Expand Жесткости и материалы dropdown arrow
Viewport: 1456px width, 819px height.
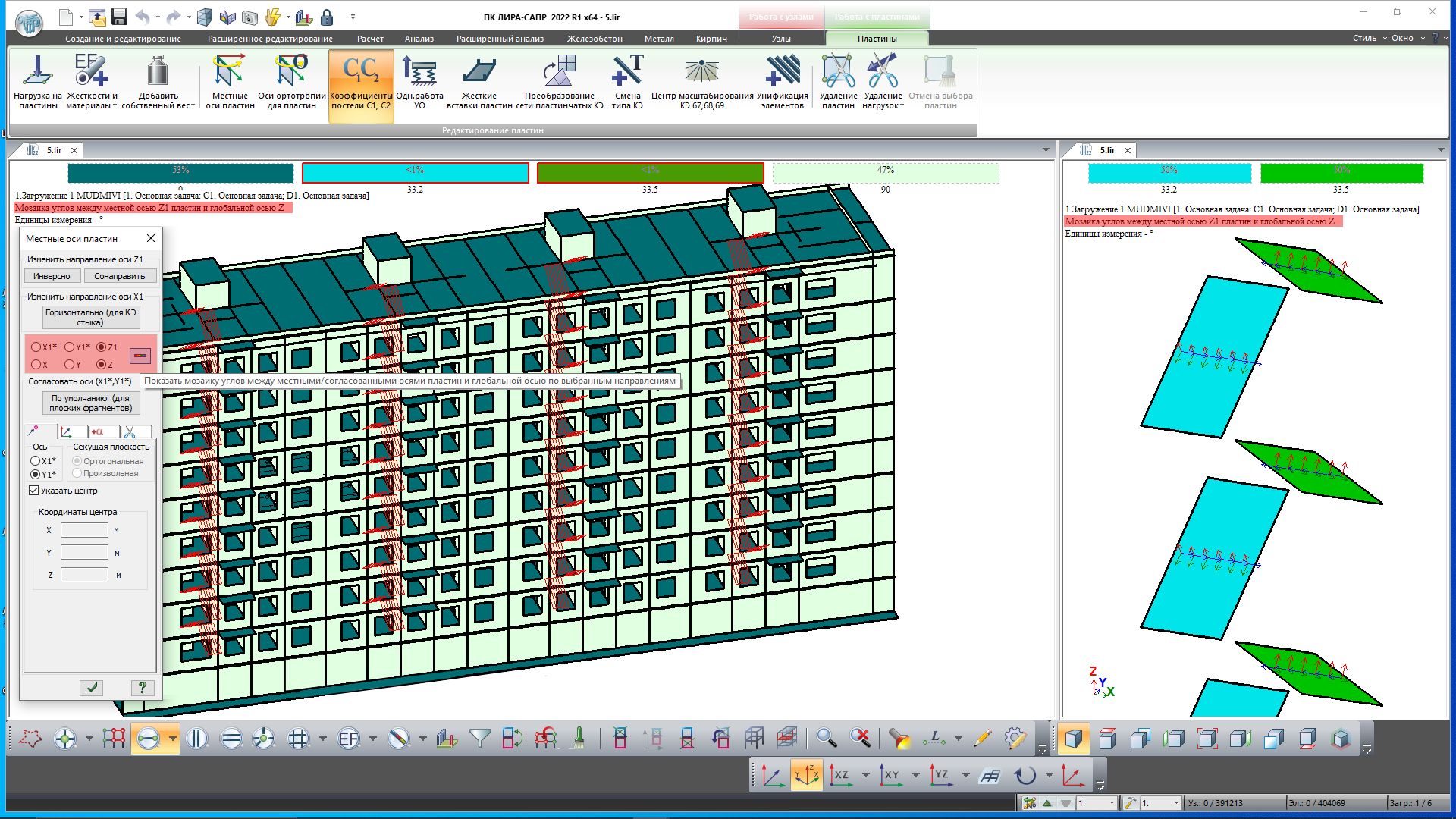click(115, 106)
